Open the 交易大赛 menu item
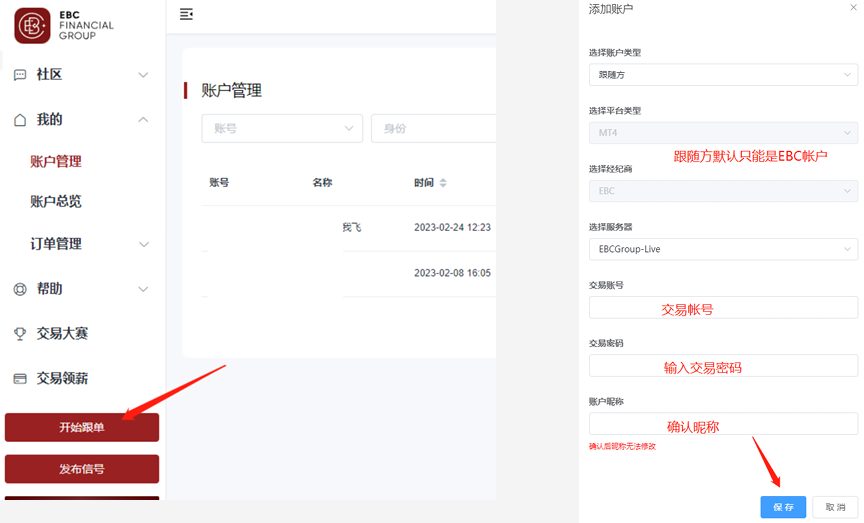864x523 pixels. [62, 333]
